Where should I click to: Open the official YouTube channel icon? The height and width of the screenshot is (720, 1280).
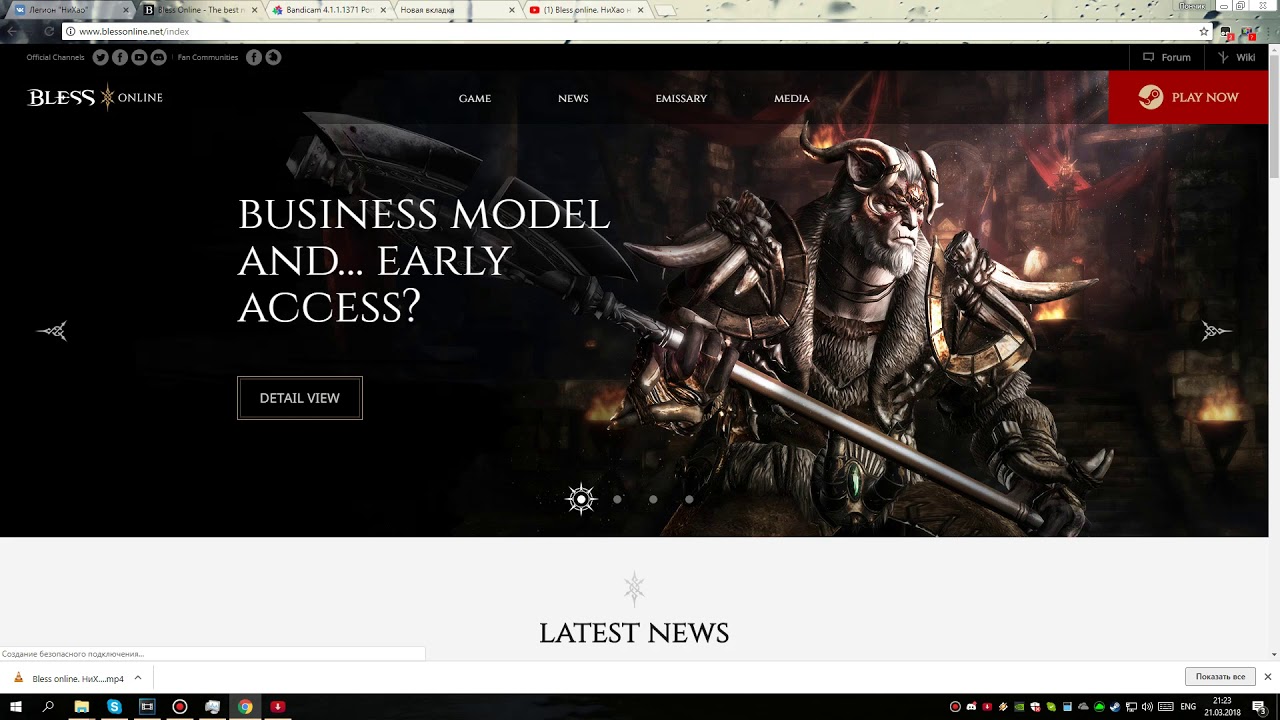pyautogui.click(x=139, y=57)
